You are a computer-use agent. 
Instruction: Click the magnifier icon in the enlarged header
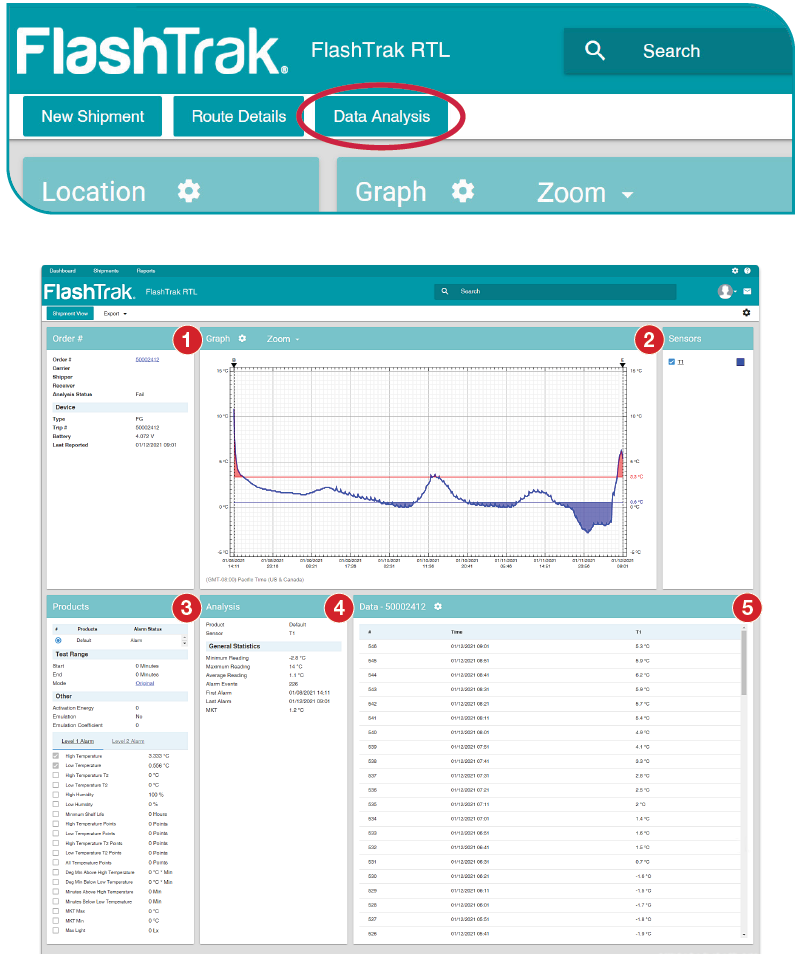(594, 50)
